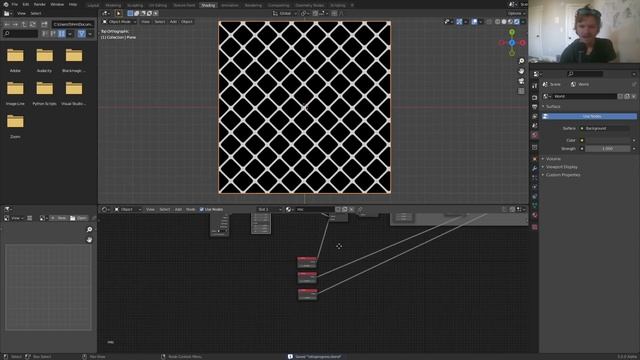
Task: Open the Global transform orientation dropdown
Action: 284,13
